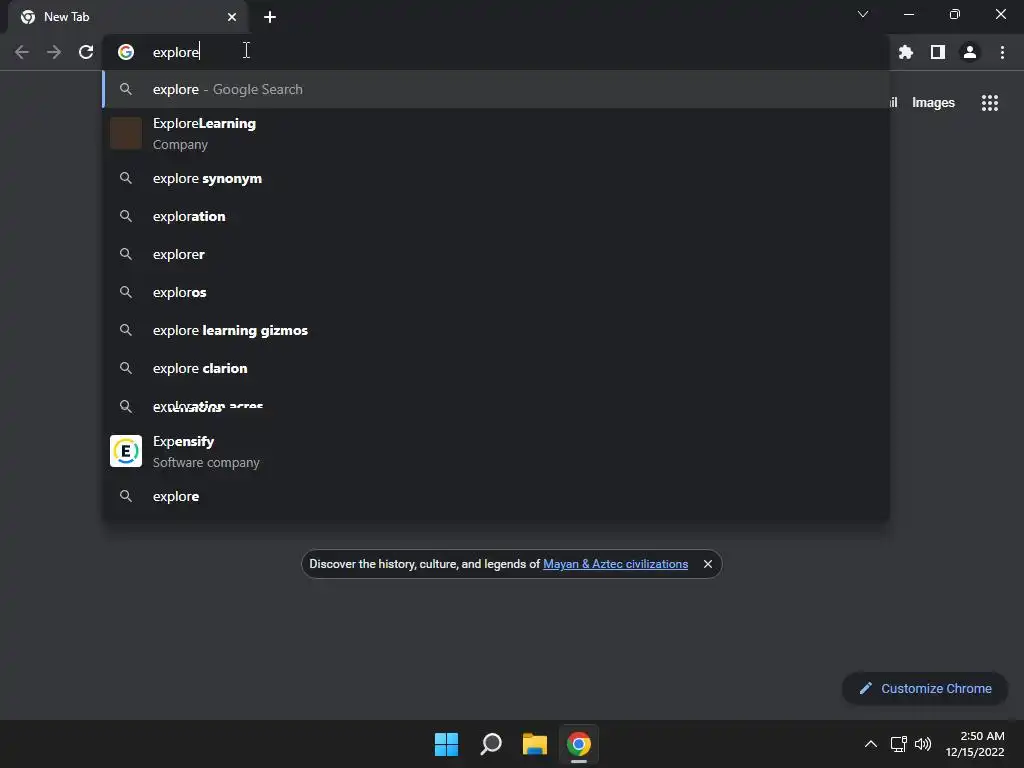Image resolution: width=1024 pixels, height=768 pixels.
Task: Open the Images link
Action: pos(933,103)
